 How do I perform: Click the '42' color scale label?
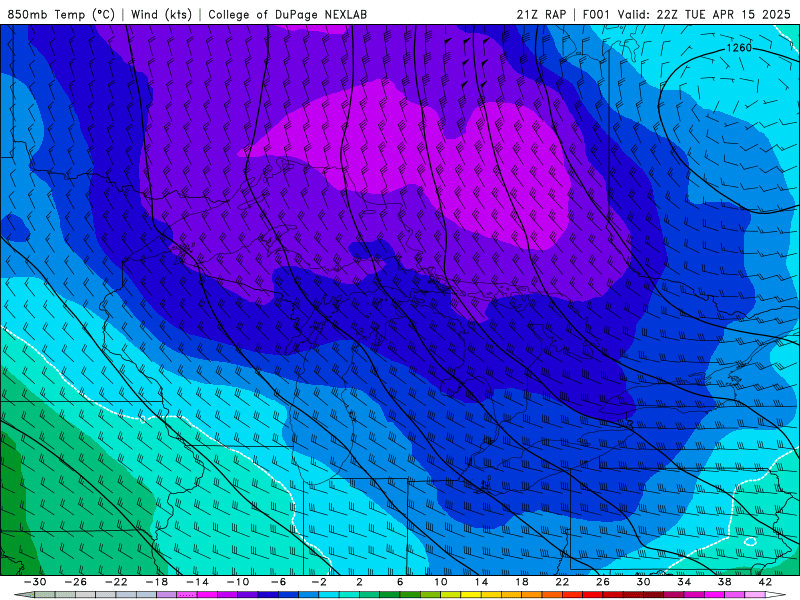[765, 582]
